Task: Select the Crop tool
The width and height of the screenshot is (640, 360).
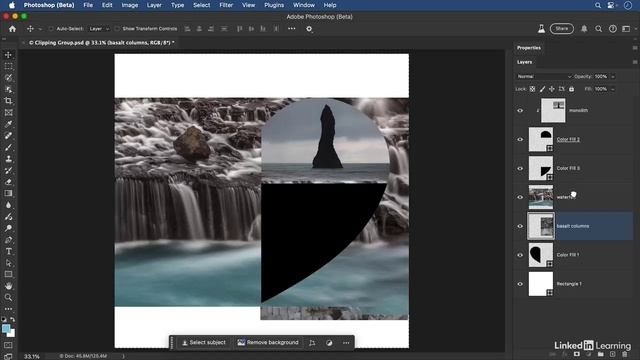Action: pos(8,101)
